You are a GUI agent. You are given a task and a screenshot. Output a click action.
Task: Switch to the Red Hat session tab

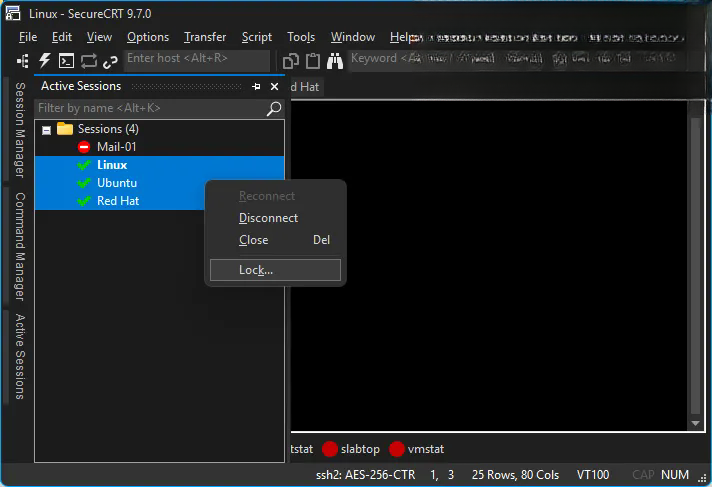pos(306,87)
